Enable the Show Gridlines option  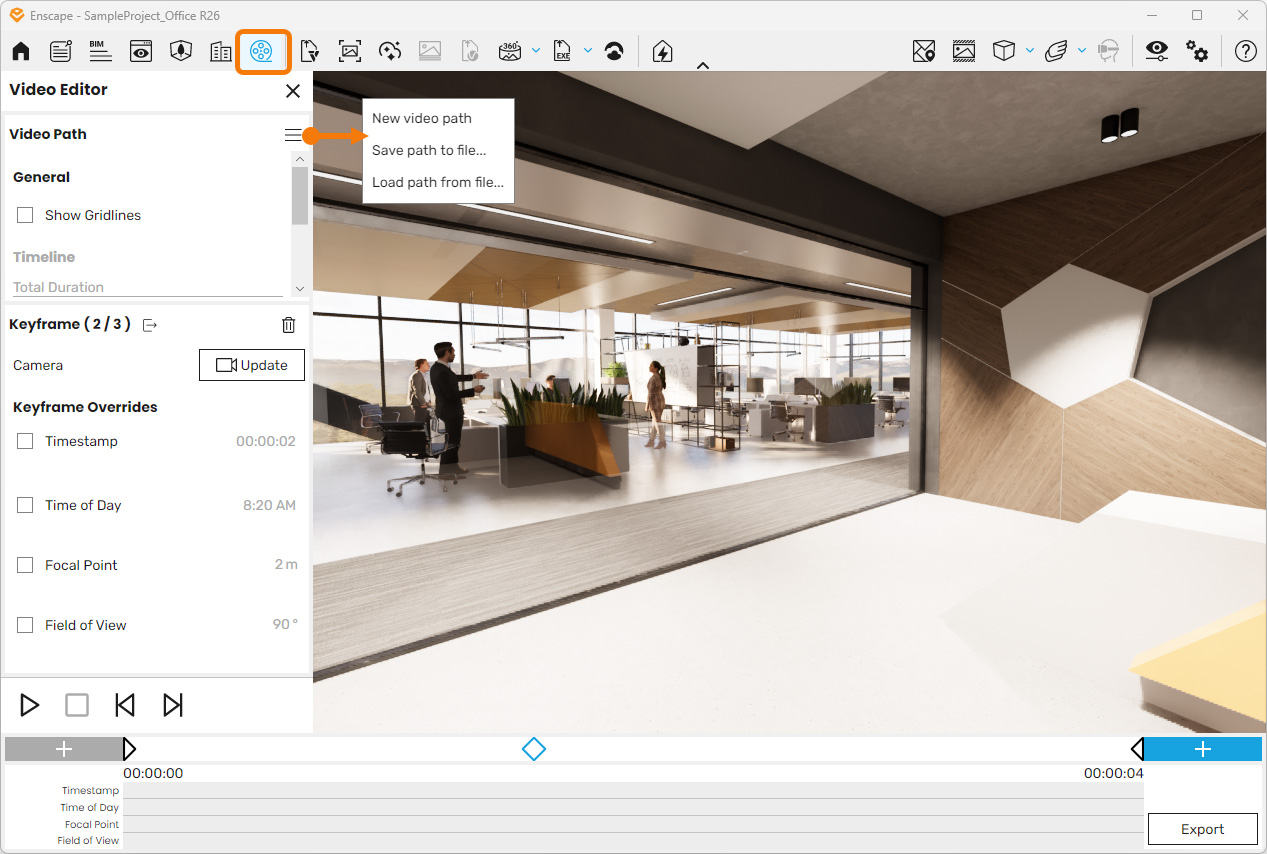click(x=25, y=214)
